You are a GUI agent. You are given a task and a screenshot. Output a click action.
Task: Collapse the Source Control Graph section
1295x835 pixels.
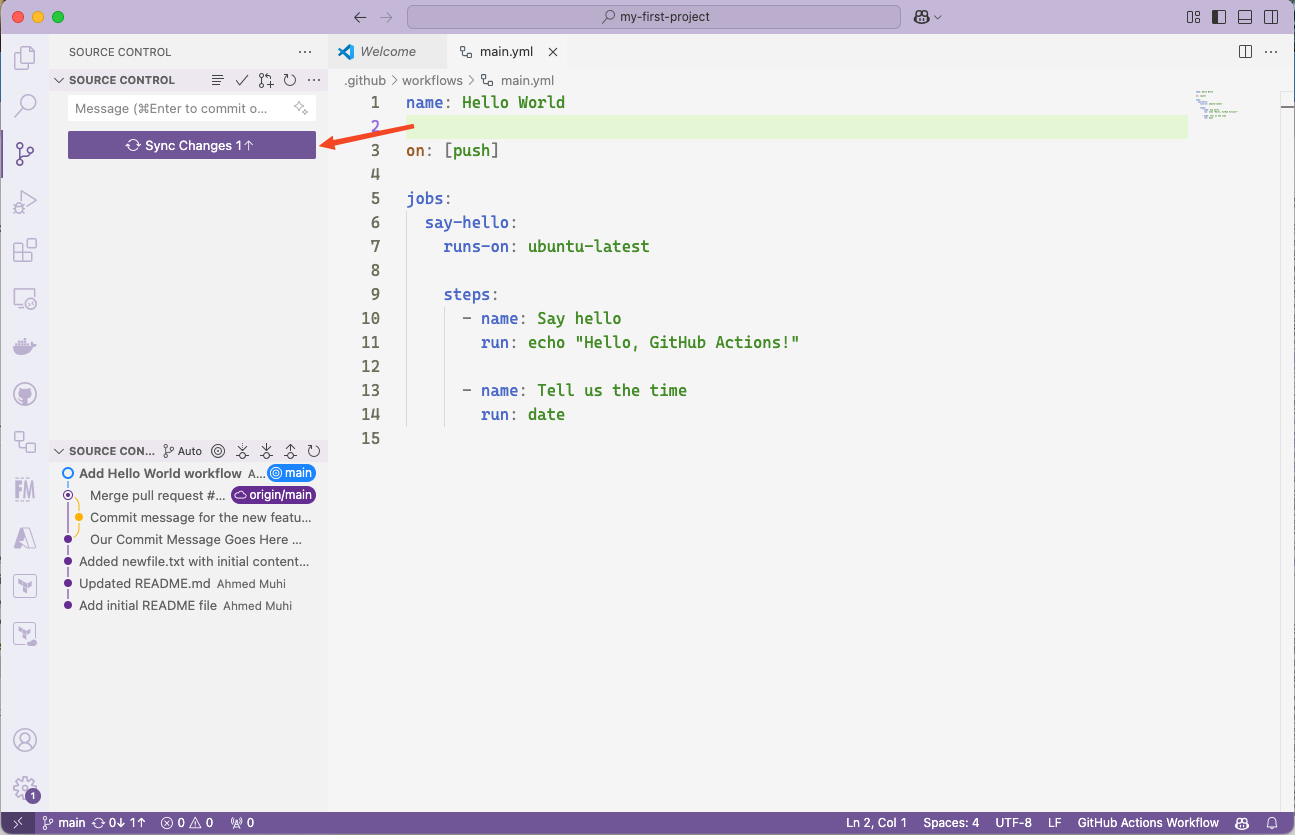[59, 451]
